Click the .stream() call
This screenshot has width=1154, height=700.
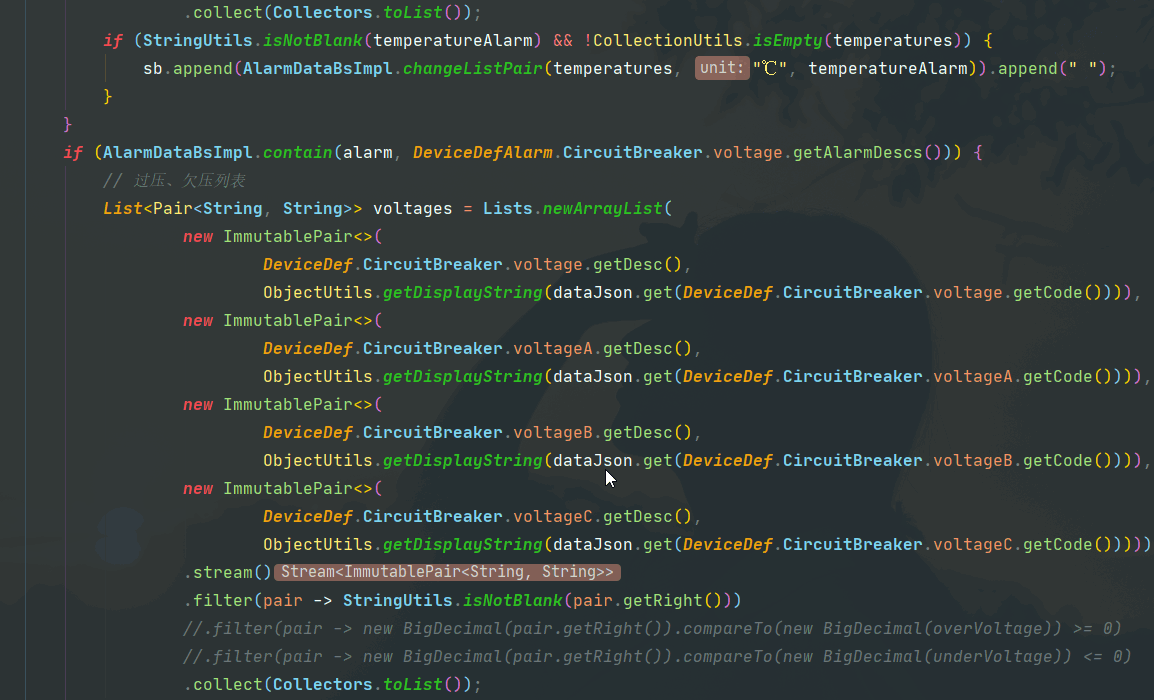(227, 572)
